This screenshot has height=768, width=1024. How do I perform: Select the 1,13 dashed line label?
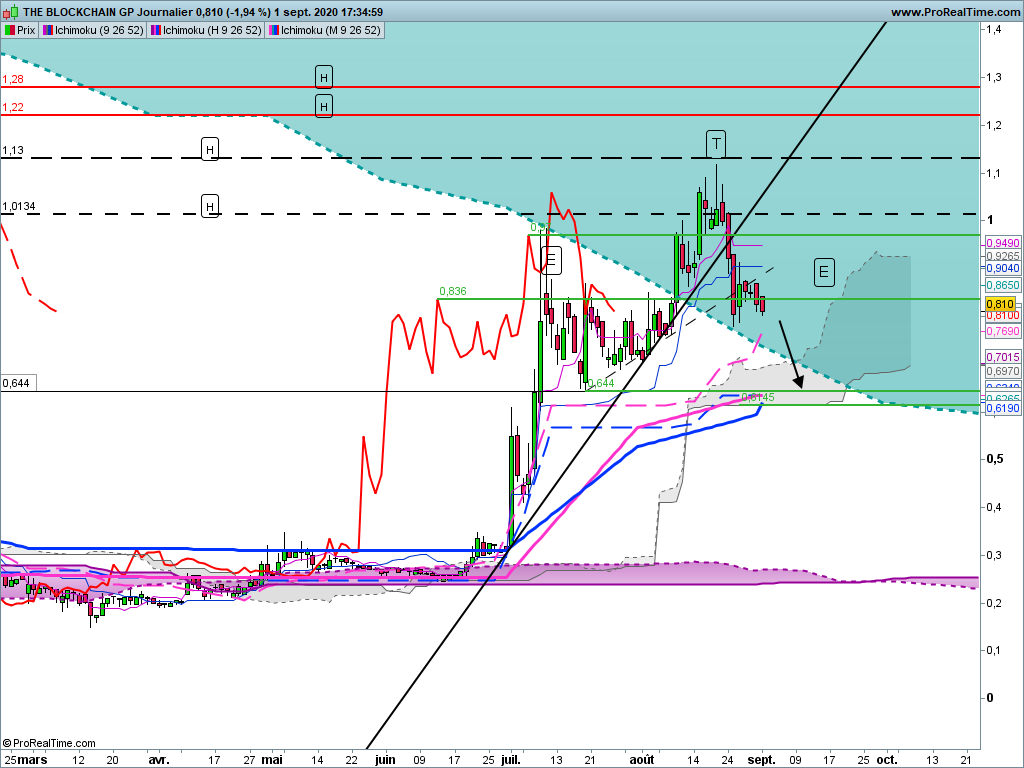[x=13, y=151]
